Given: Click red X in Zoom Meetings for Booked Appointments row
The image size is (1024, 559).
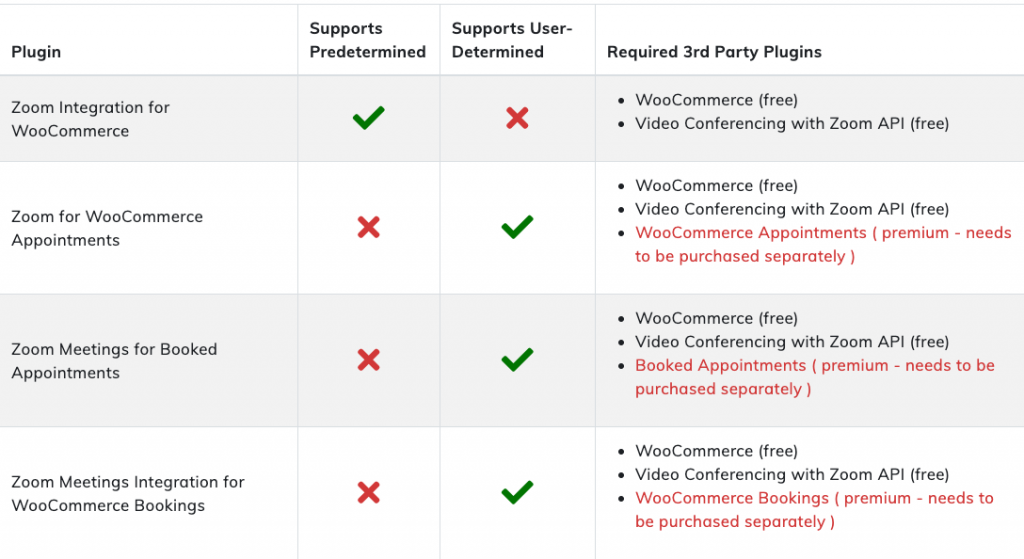Looking at the screenshot, I should coord(368,360).
